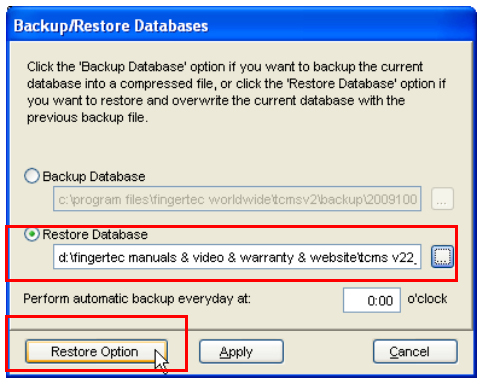Click the 'Restore Database' radio label text
Image resolution: width=482 pixels, height=385 pixels.
click(95, 235)
